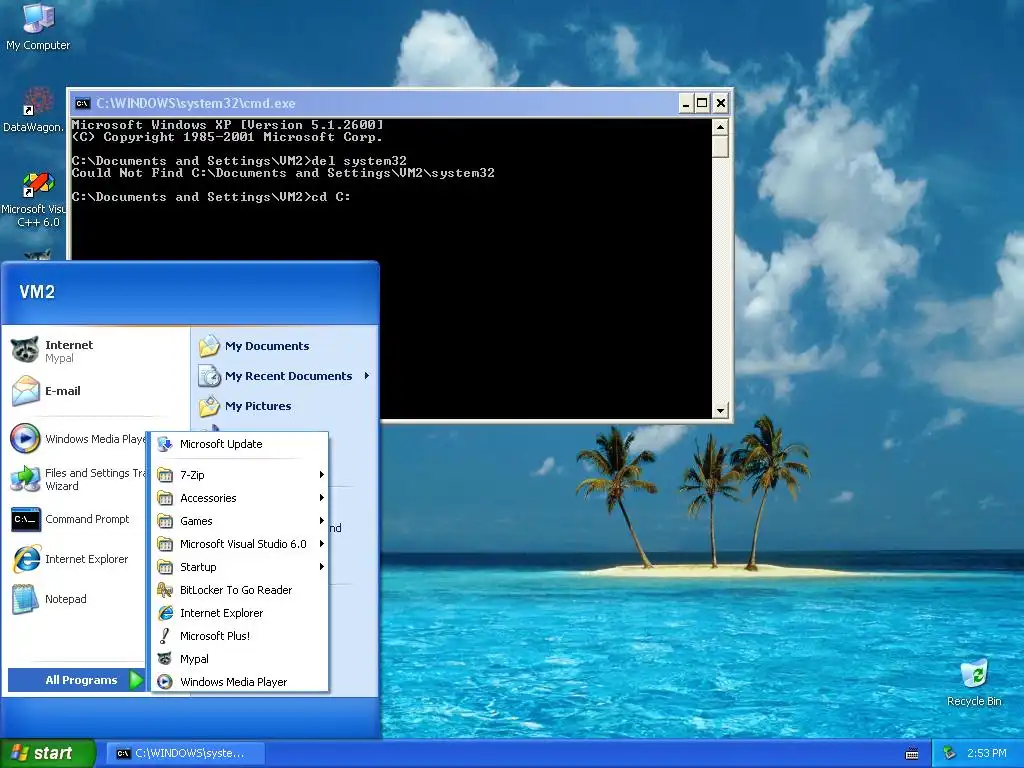Click the My Recent Documents icon
The image size is (1024, 768).
210,376
